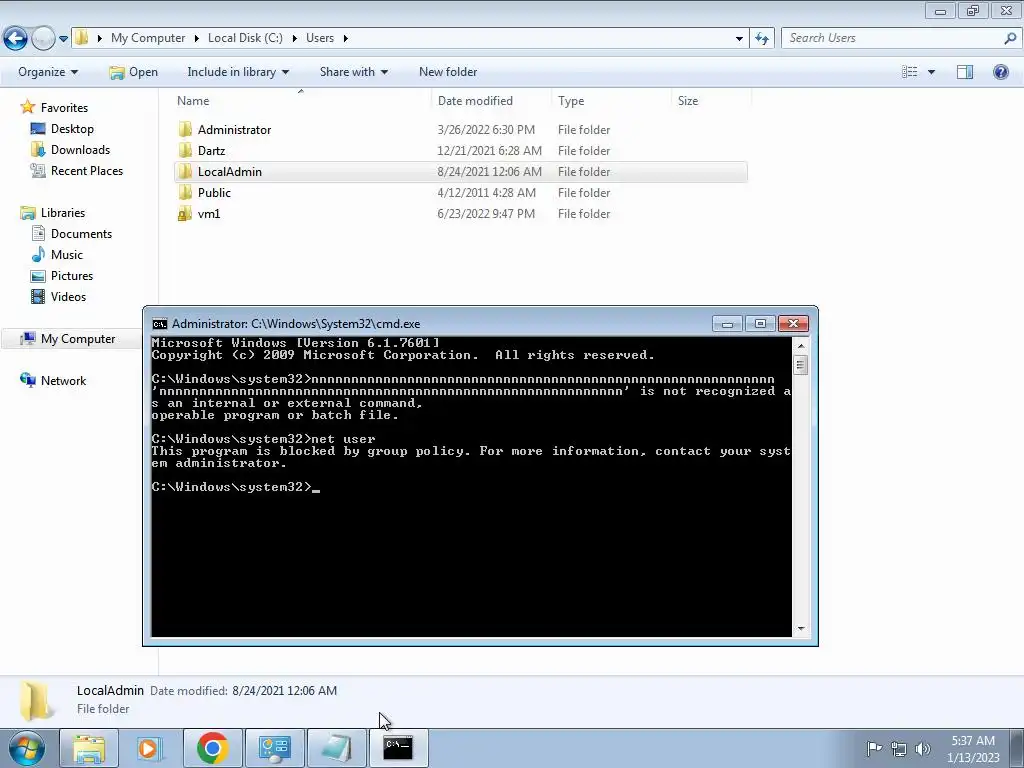1024x768 pixels.
Task: Open the view options dropdown arrow
Action: click(931, 72)
